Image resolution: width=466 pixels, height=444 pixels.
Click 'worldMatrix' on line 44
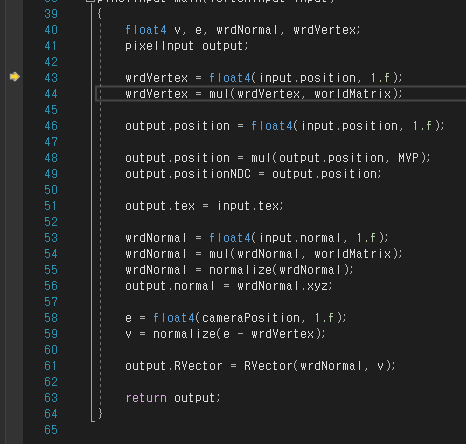coord(353,94)
